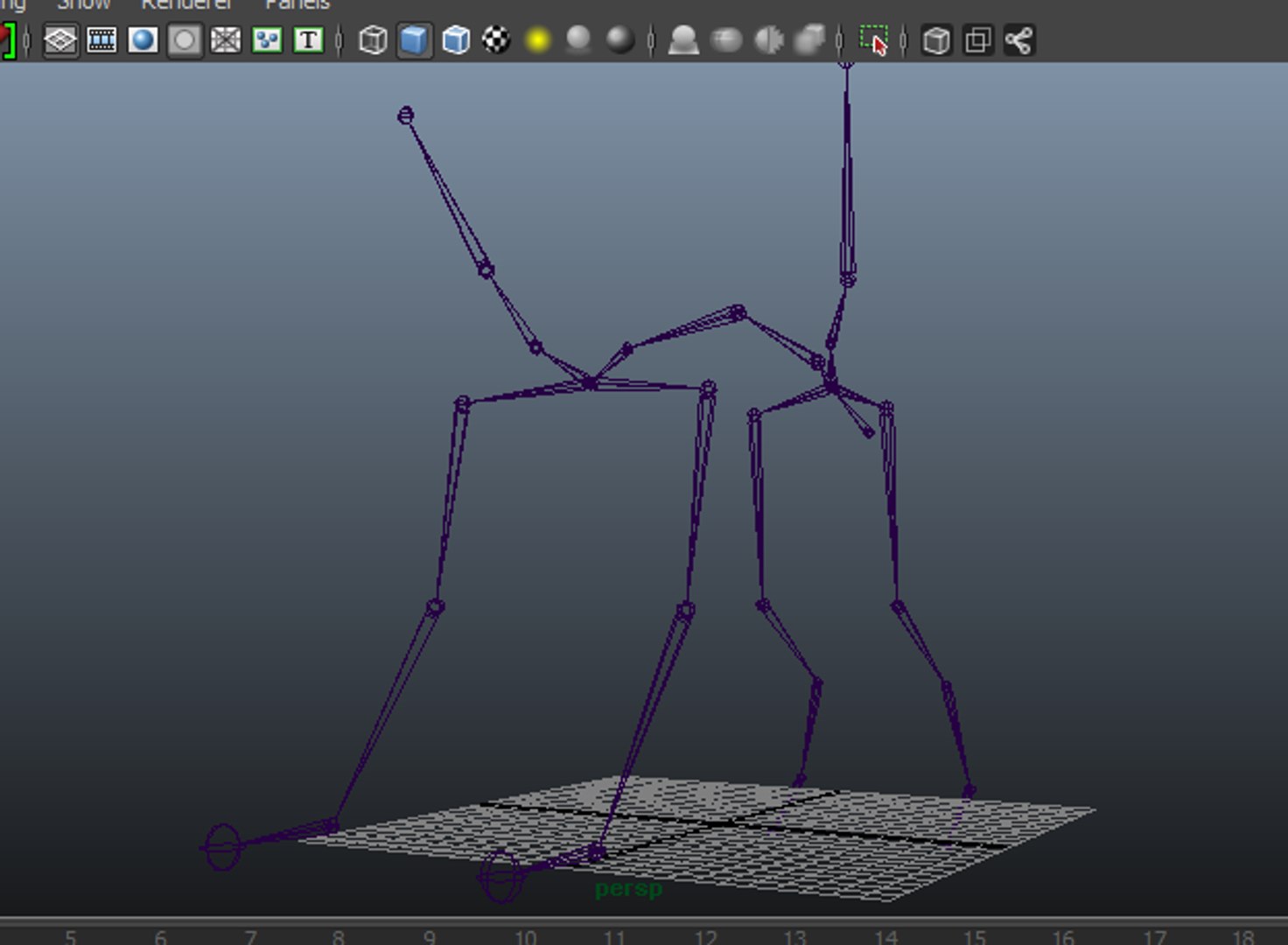Viewport: 1288px width, 945px height.
Task: Go to frame 7 on timeline
Action: point(250,937)
